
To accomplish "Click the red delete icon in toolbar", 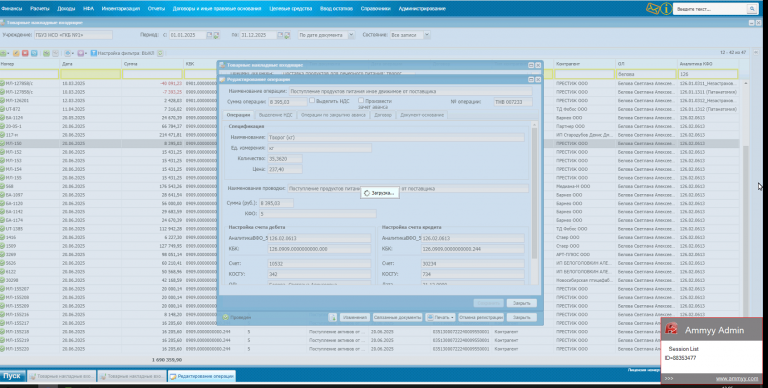I will [25, 53].
